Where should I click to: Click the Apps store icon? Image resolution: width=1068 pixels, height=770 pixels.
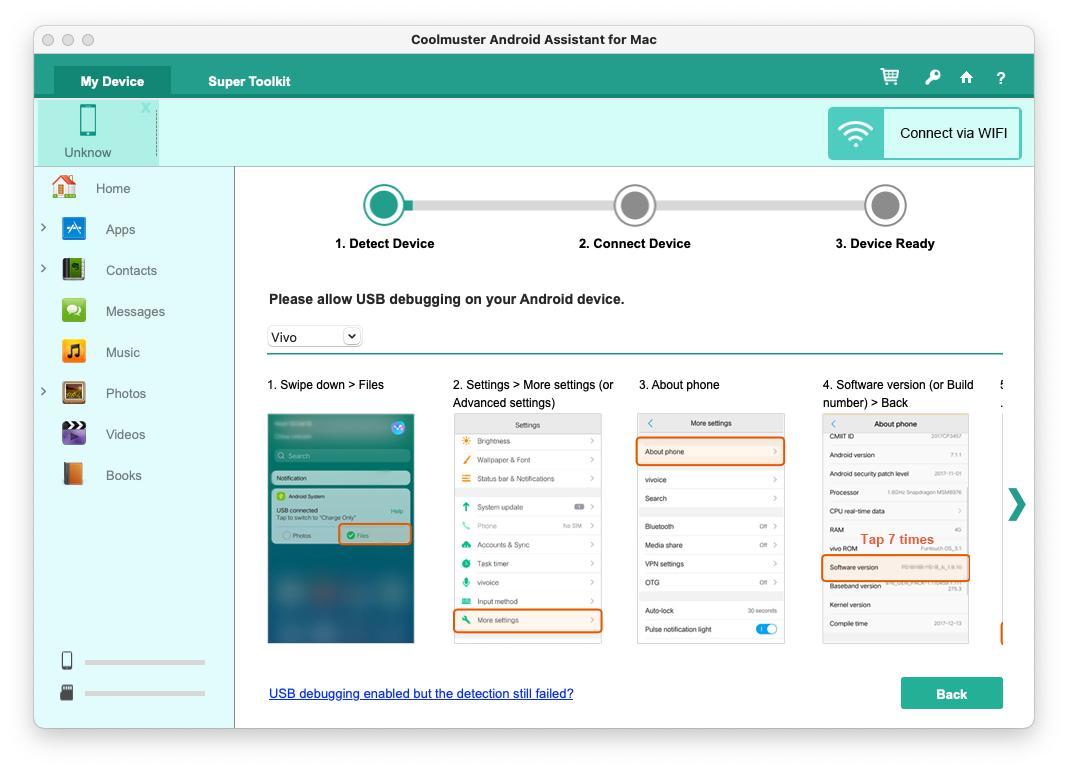coord(74,228)
